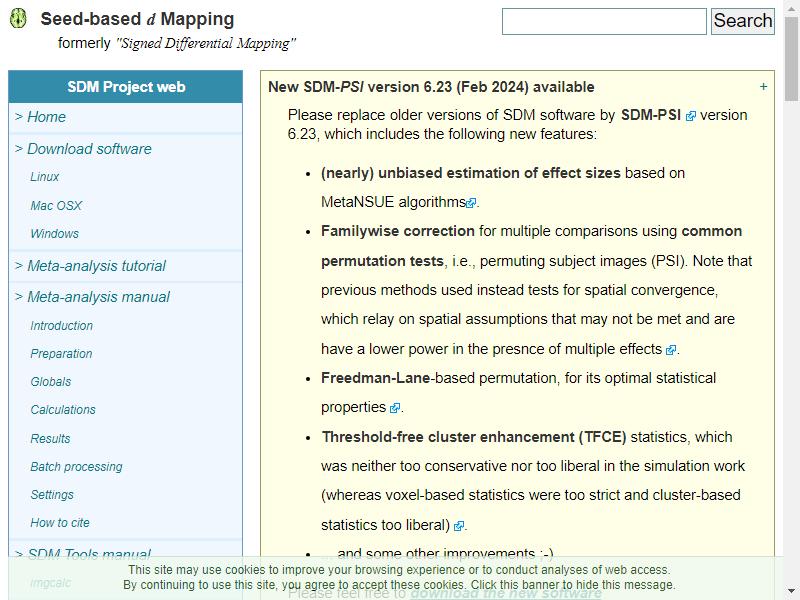
Task: Click 'Freedman-Lane' bold text
Action: [x=376, y=378]
